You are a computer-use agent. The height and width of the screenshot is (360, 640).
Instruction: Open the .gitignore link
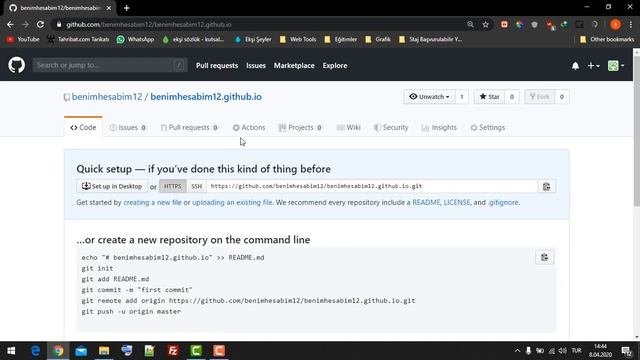tap(503, 202)
